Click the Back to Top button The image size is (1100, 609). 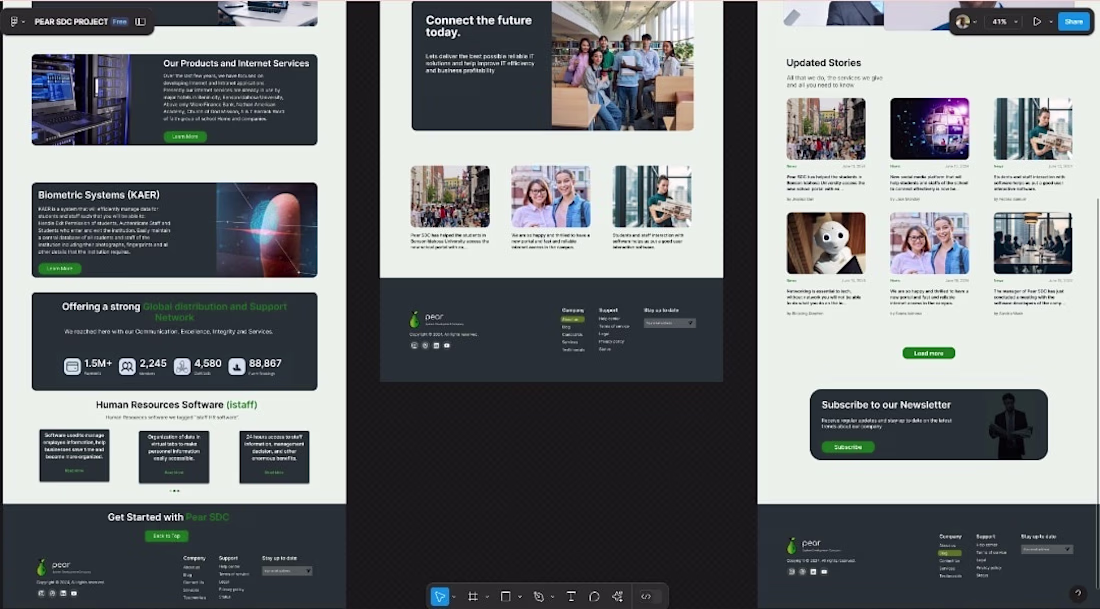coord(167,536)
